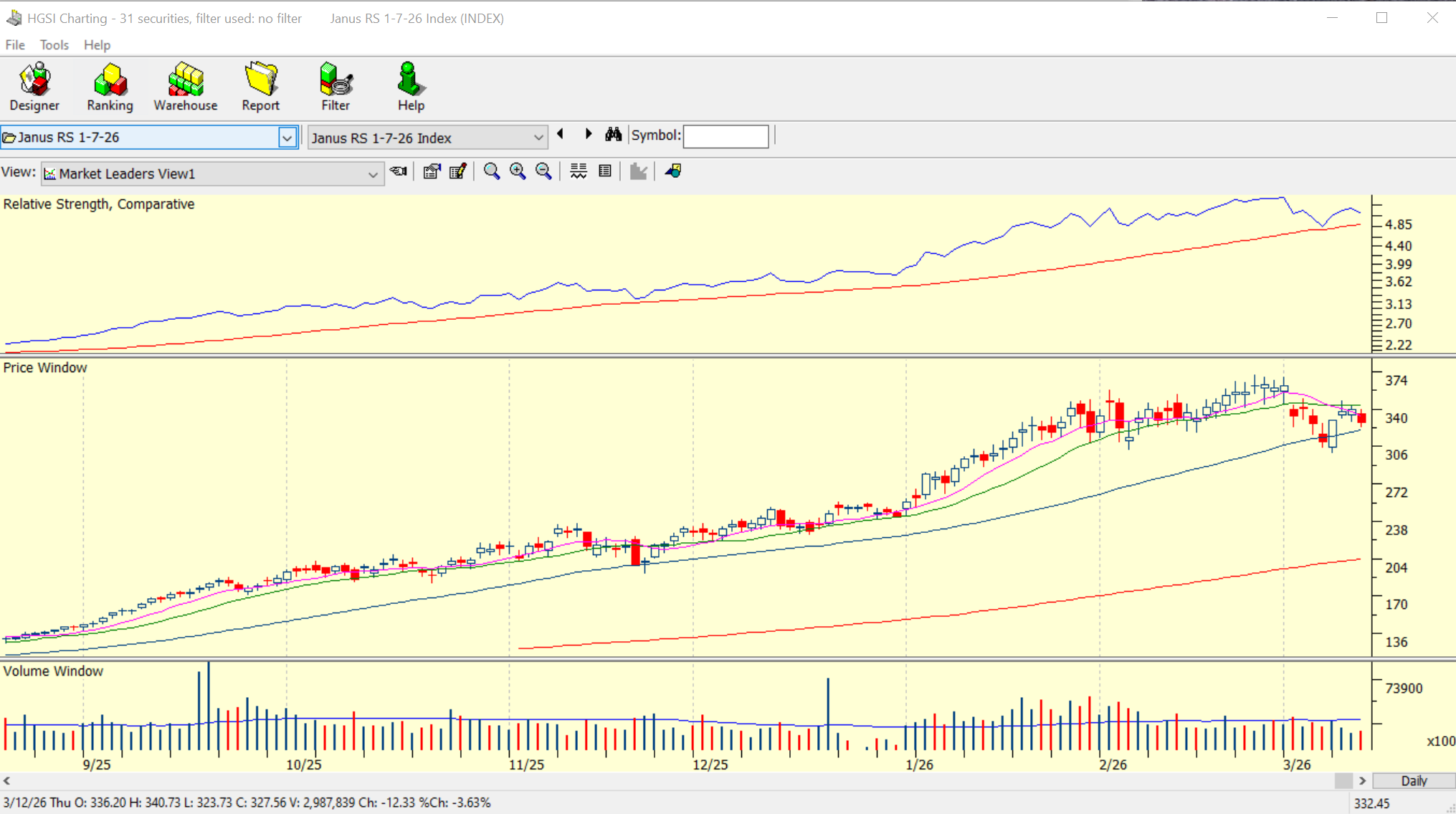1456x814 pixels.
Task: Click the shapes drawing tools icon
Action: pos(672,171)
